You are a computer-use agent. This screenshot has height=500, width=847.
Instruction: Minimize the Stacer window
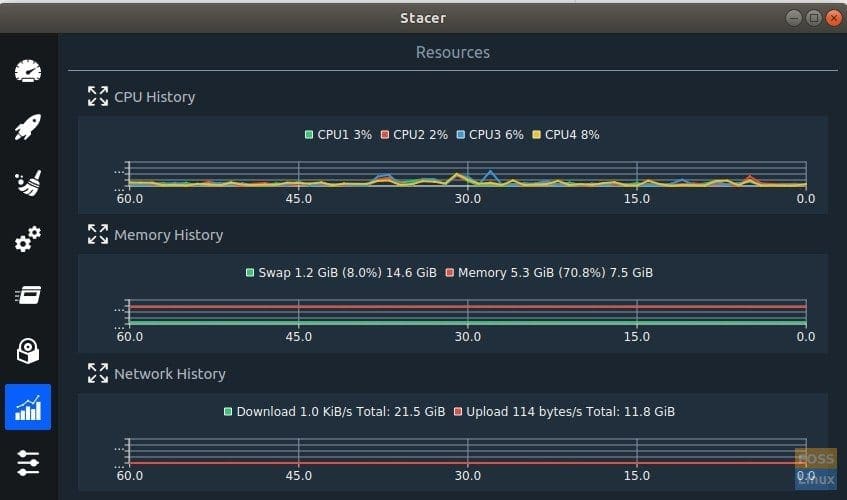click(794, 18)
